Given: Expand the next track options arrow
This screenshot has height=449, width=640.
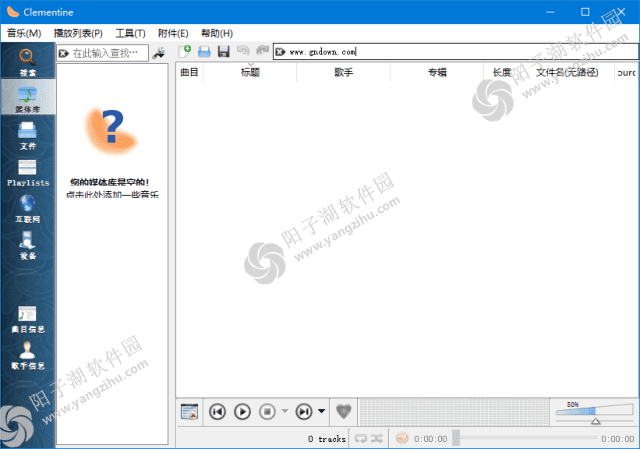Looking at the screenshot, I should (x=322, y=411).
